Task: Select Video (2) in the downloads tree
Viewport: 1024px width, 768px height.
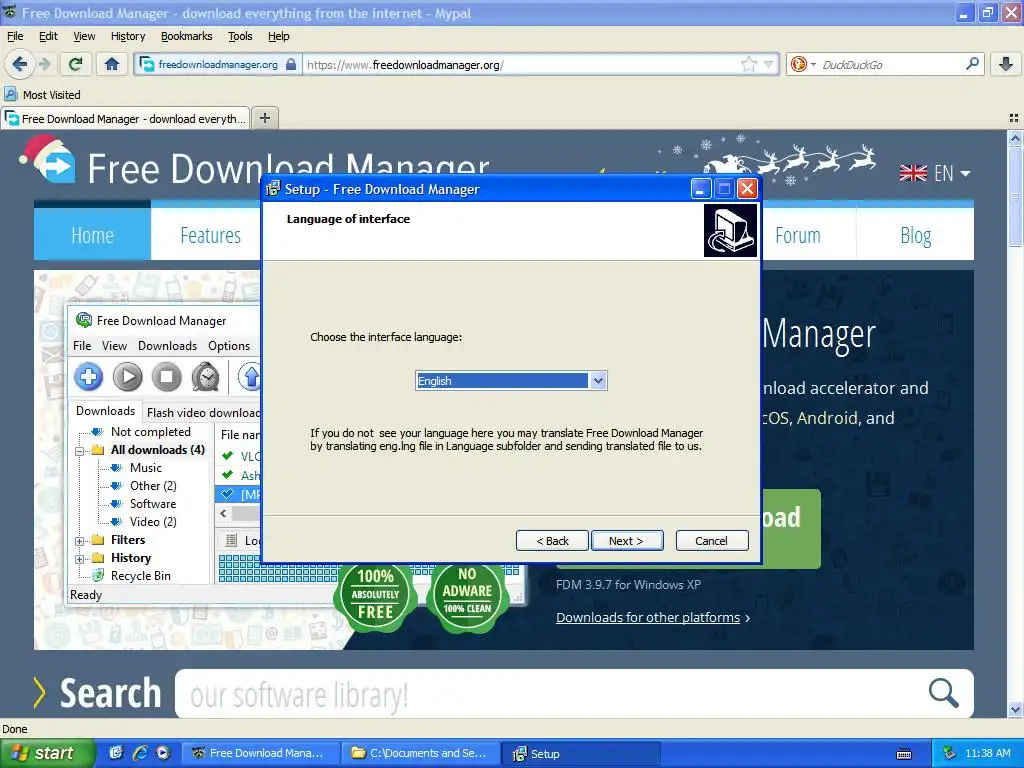Action: point(144,522)
